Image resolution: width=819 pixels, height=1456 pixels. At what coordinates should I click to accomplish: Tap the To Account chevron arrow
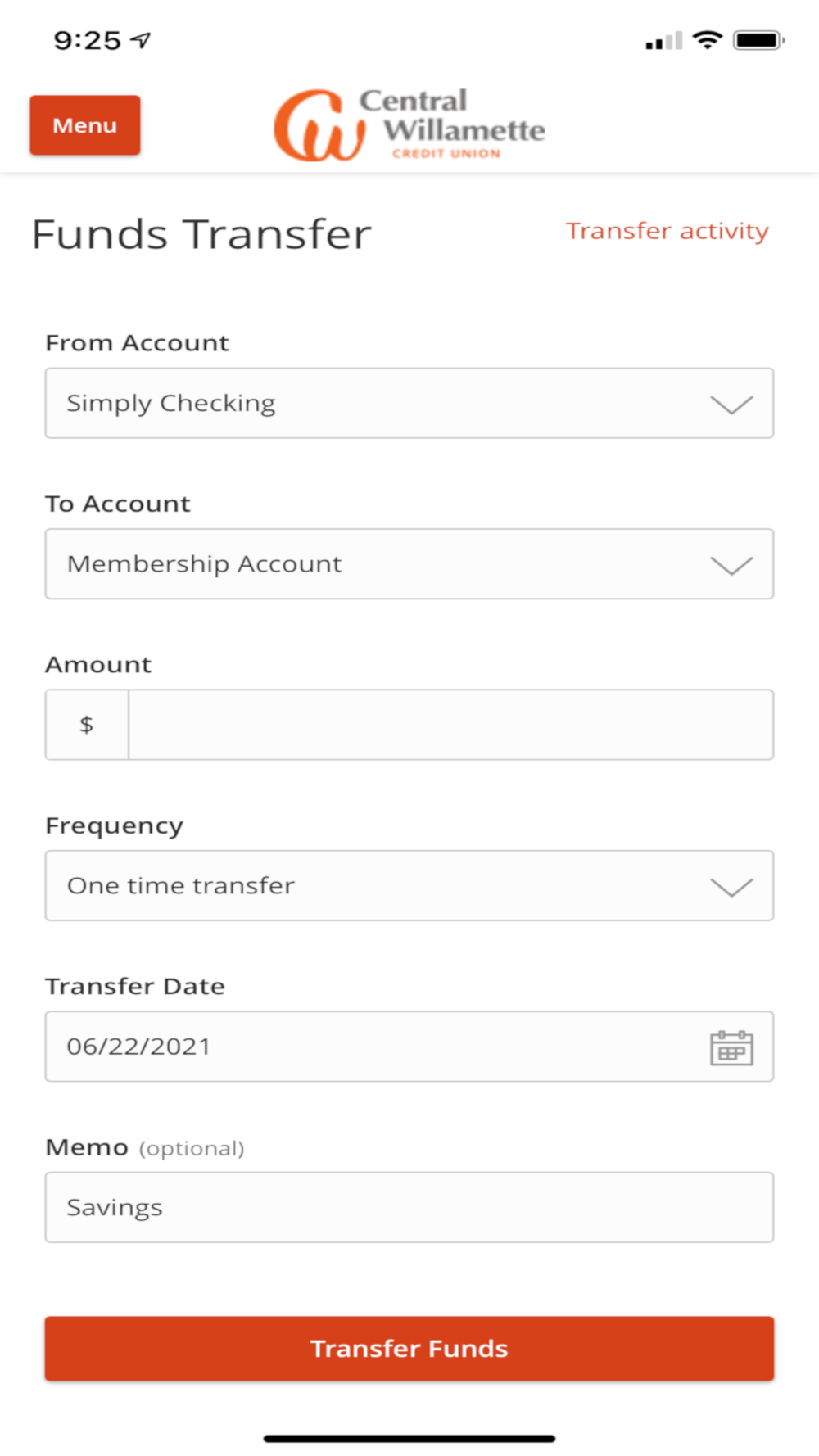click(731, 566)
